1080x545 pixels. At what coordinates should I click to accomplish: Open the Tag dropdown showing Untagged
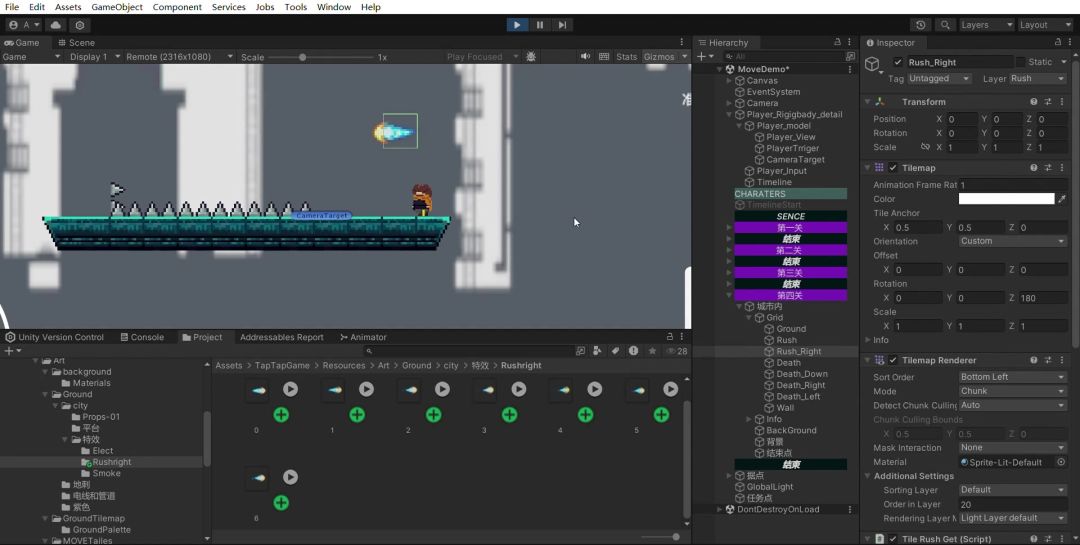939,79
